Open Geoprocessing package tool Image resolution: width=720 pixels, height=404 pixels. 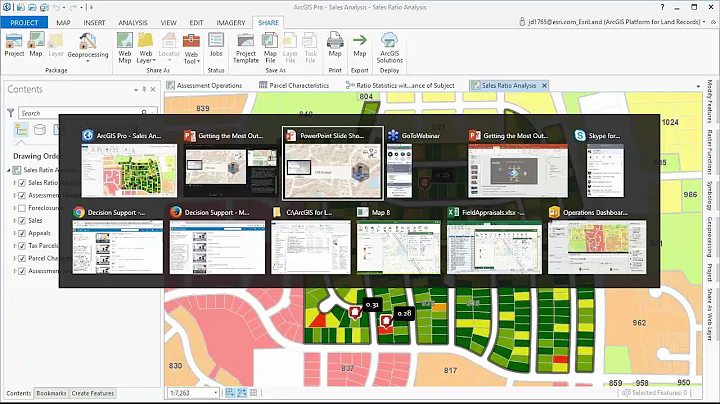point(88,47)
